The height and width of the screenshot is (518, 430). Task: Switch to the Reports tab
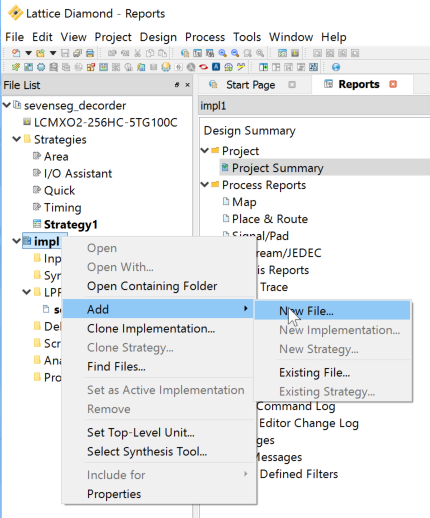[359, 84]
